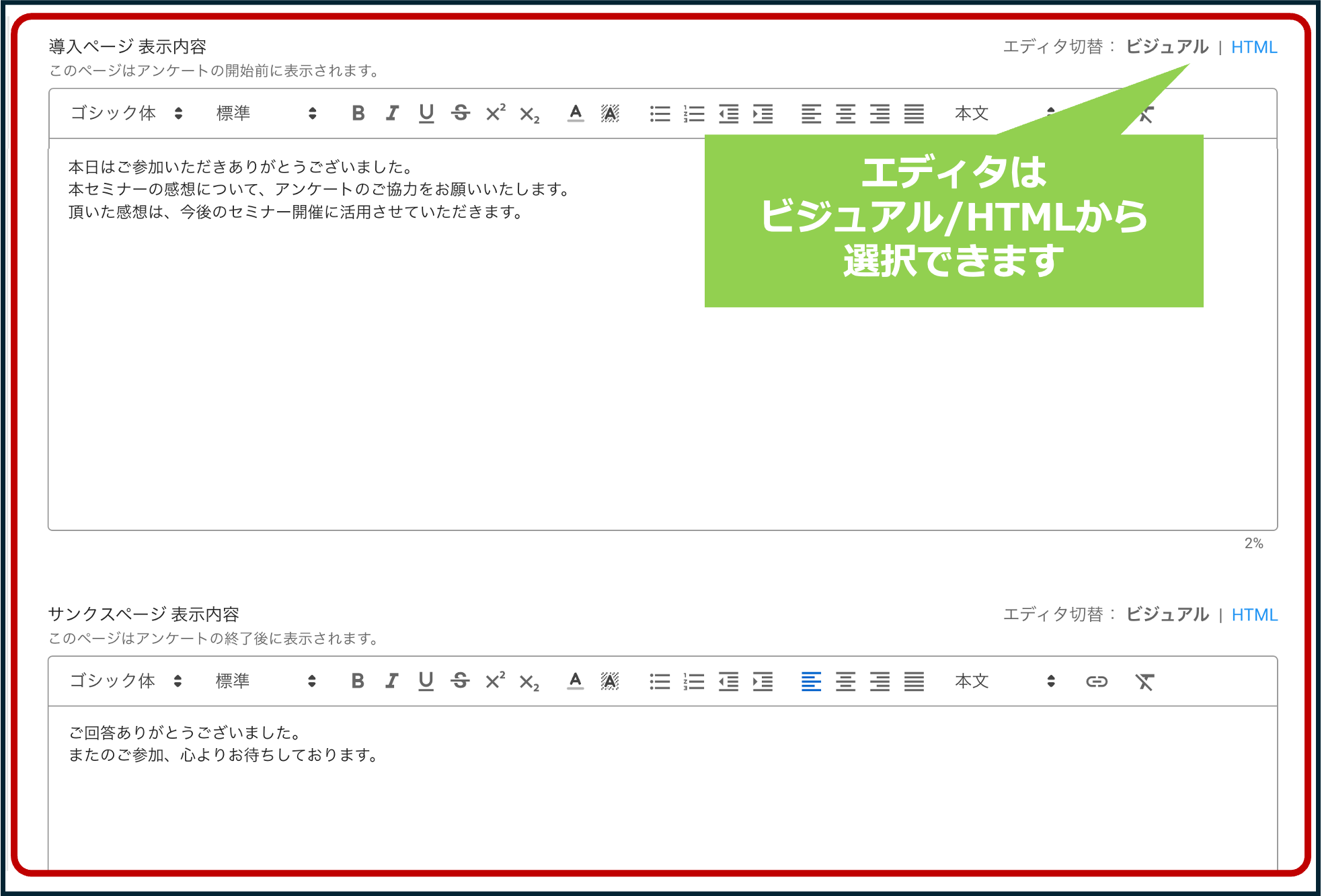Justify text in intro page editor
Viewport: 1322px width, 896px height.
pyautogui.click(x=914, y=114)
